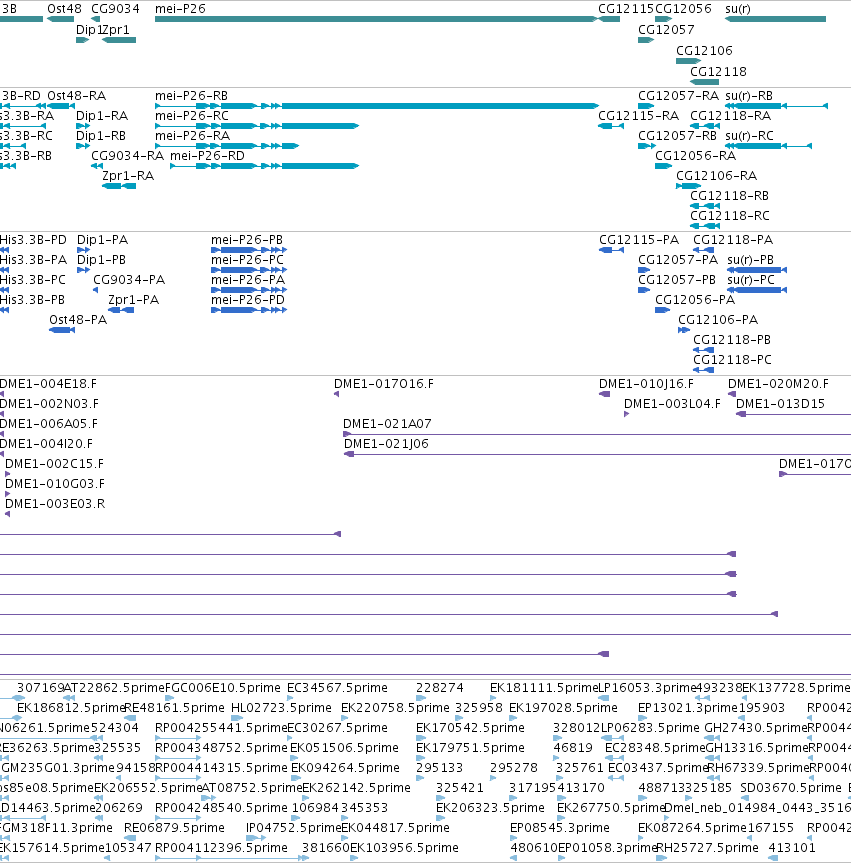
Task: Open transcript mei-P26-RC label
Action: [192, 116]
